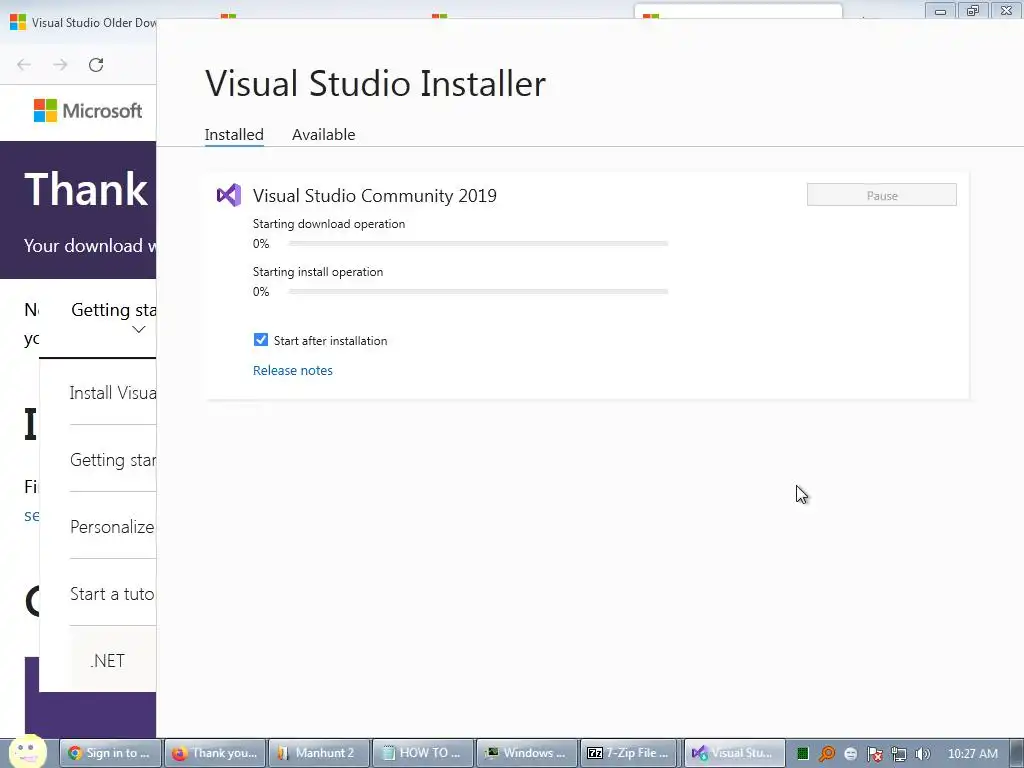Click the download operation progress bar

pos(478,244)
